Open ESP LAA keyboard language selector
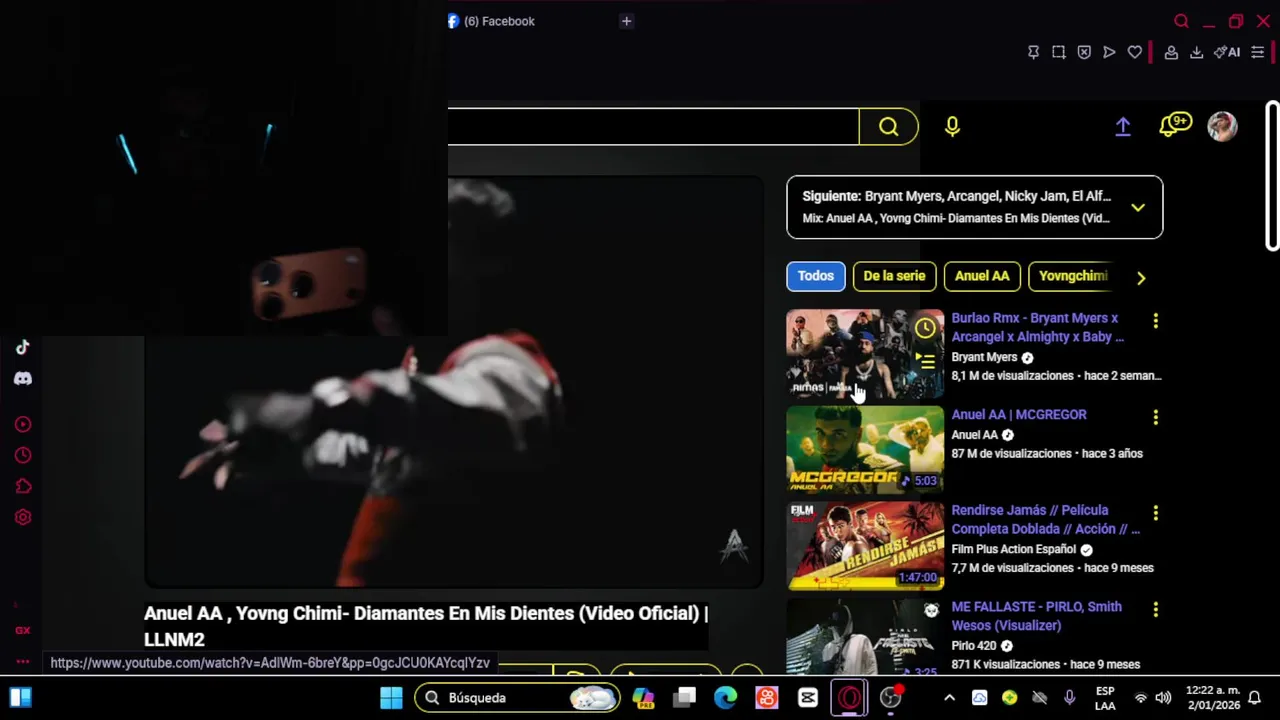 [x=1105, y=698]
